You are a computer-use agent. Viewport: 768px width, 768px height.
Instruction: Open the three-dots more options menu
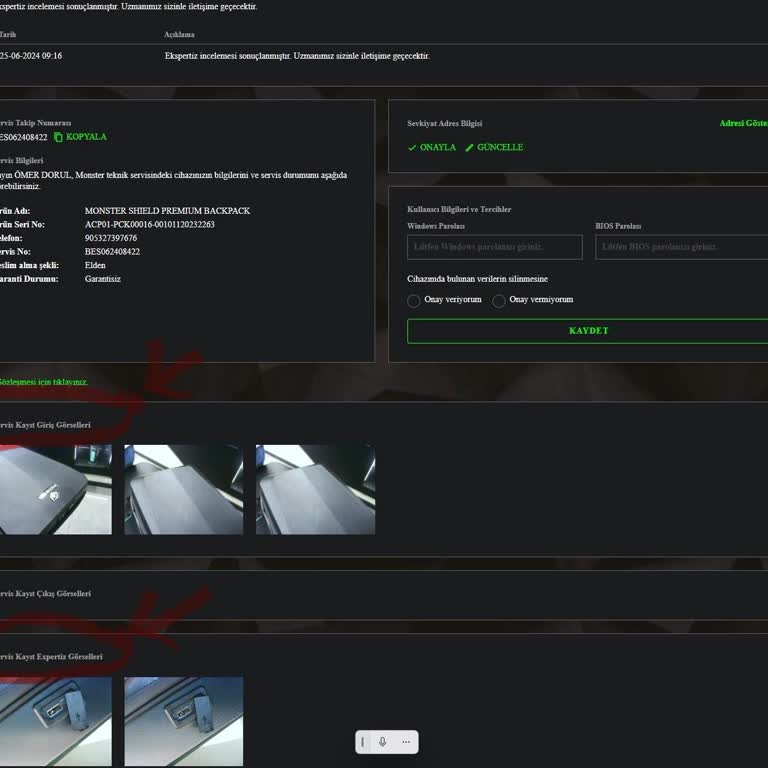(x=405, y=742)
